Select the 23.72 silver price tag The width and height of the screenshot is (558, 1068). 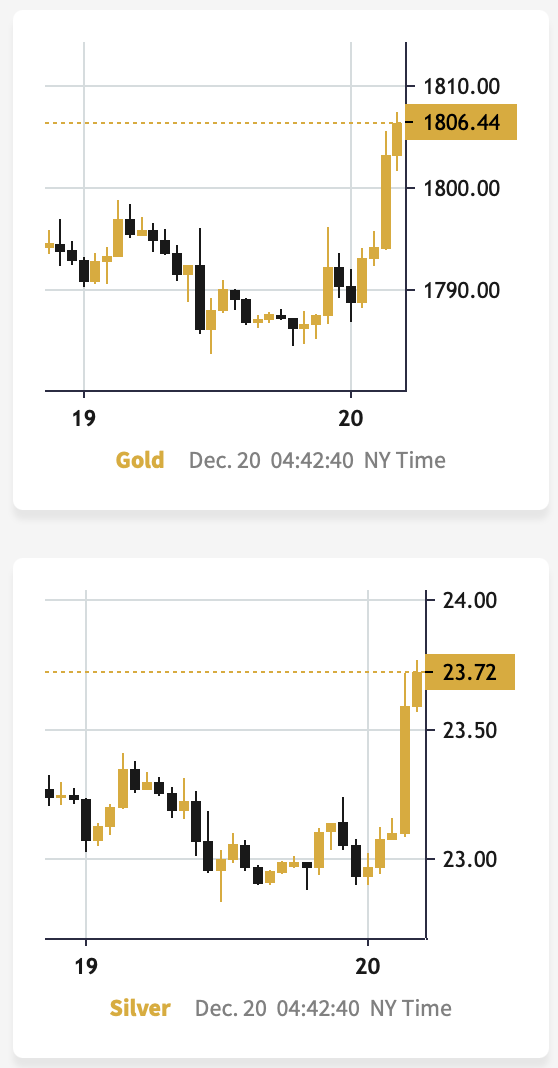(x=469, y=672)
